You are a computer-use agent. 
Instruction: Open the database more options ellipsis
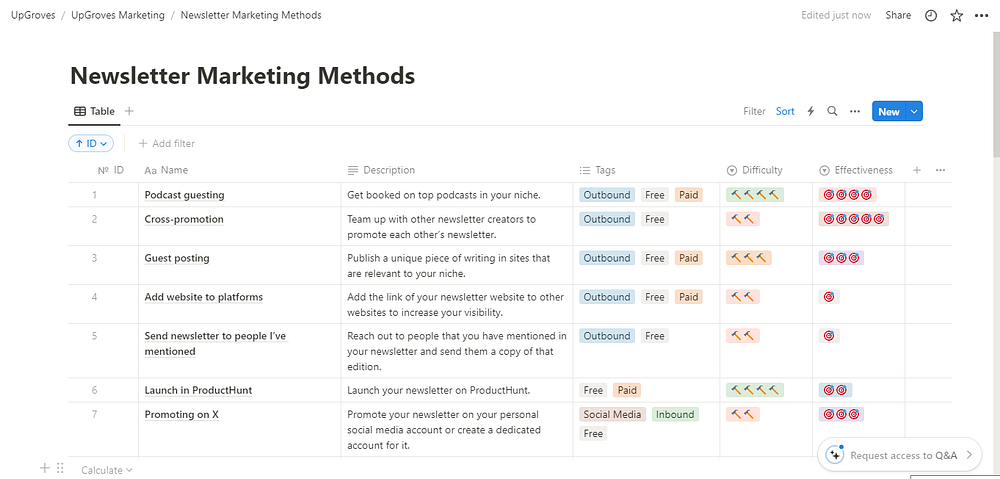coord(854,112)
